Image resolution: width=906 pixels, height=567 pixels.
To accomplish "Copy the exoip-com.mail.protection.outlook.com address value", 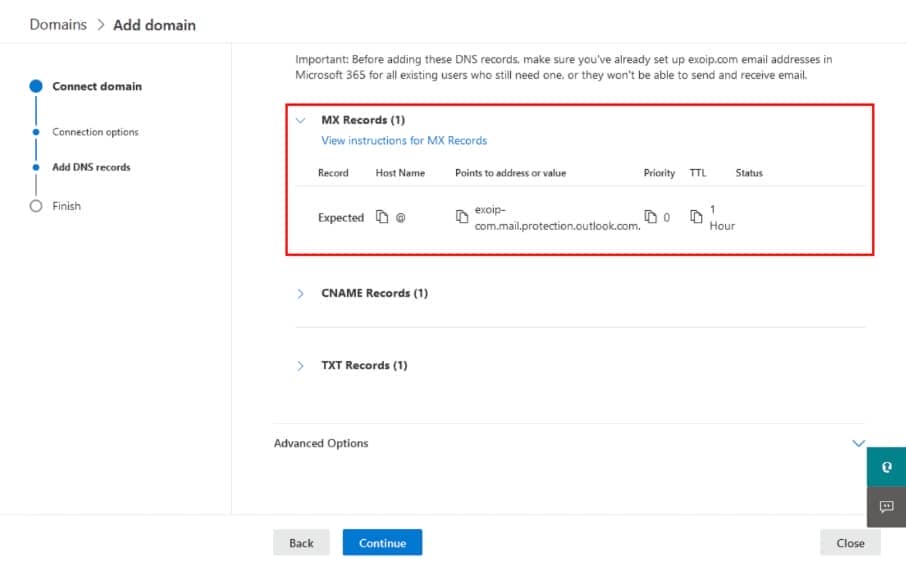I will coord(461,217).
